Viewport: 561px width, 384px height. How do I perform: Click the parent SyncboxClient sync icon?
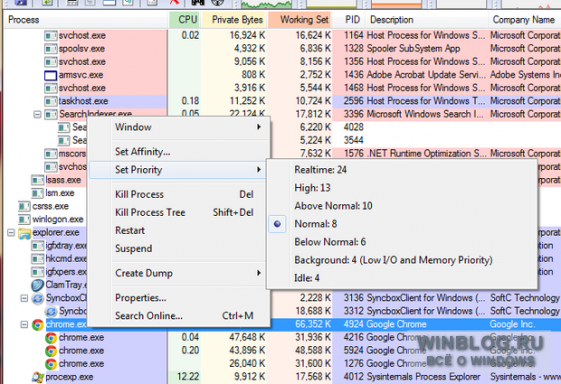(x=38, y=298)
